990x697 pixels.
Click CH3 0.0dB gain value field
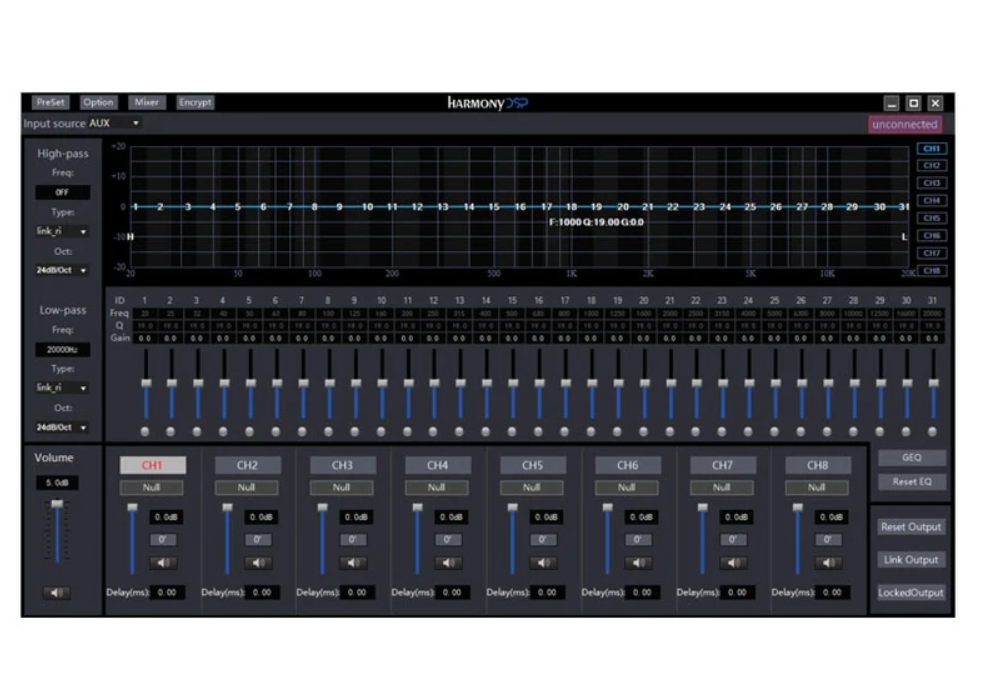click(356, 517)
